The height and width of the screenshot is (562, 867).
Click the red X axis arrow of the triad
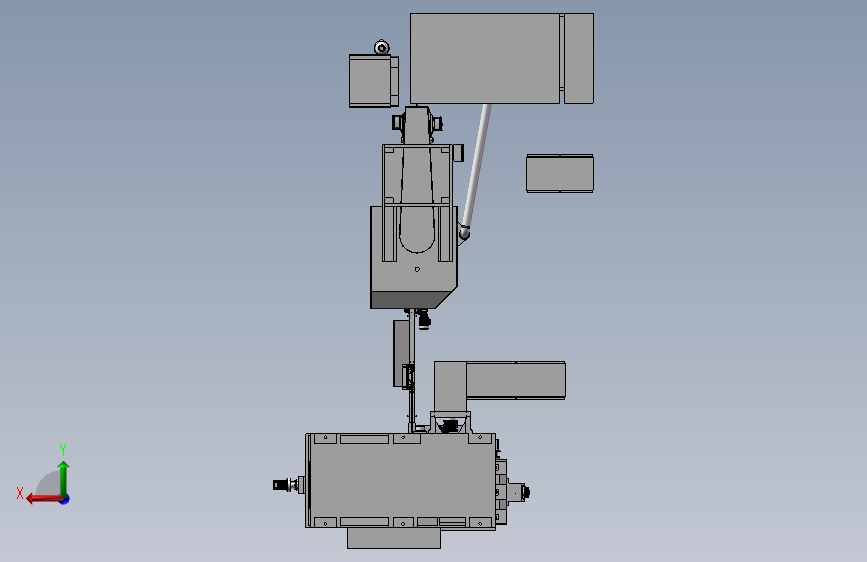point(43,499)
